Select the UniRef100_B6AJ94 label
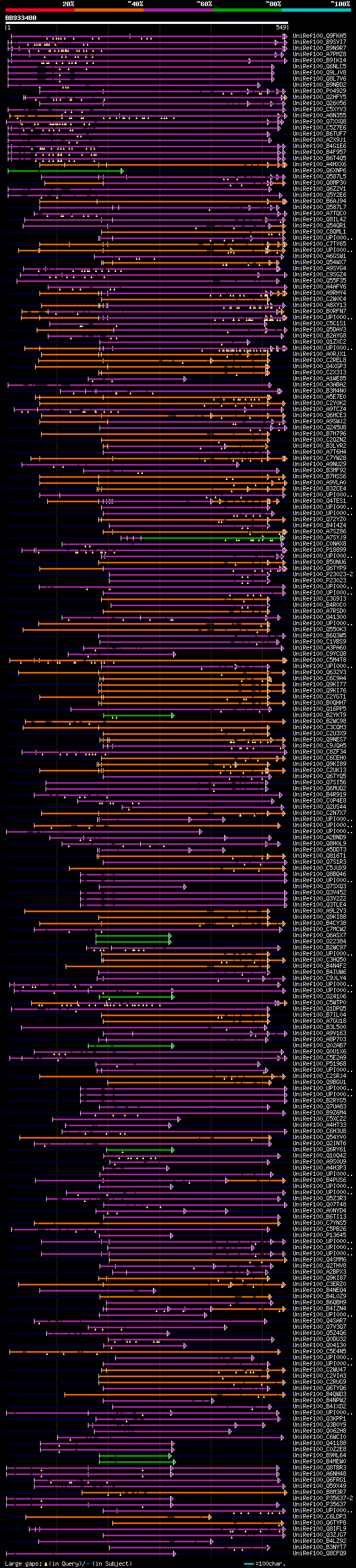 point(319,201)
